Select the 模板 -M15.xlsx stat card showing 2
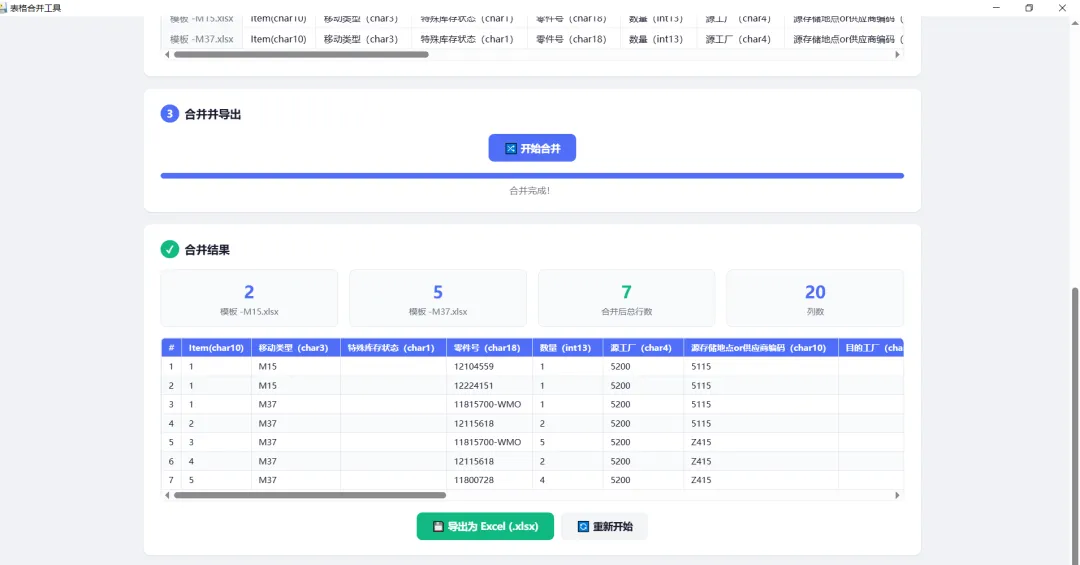This screenshot has height=565, width=1080. click(249, 298)
